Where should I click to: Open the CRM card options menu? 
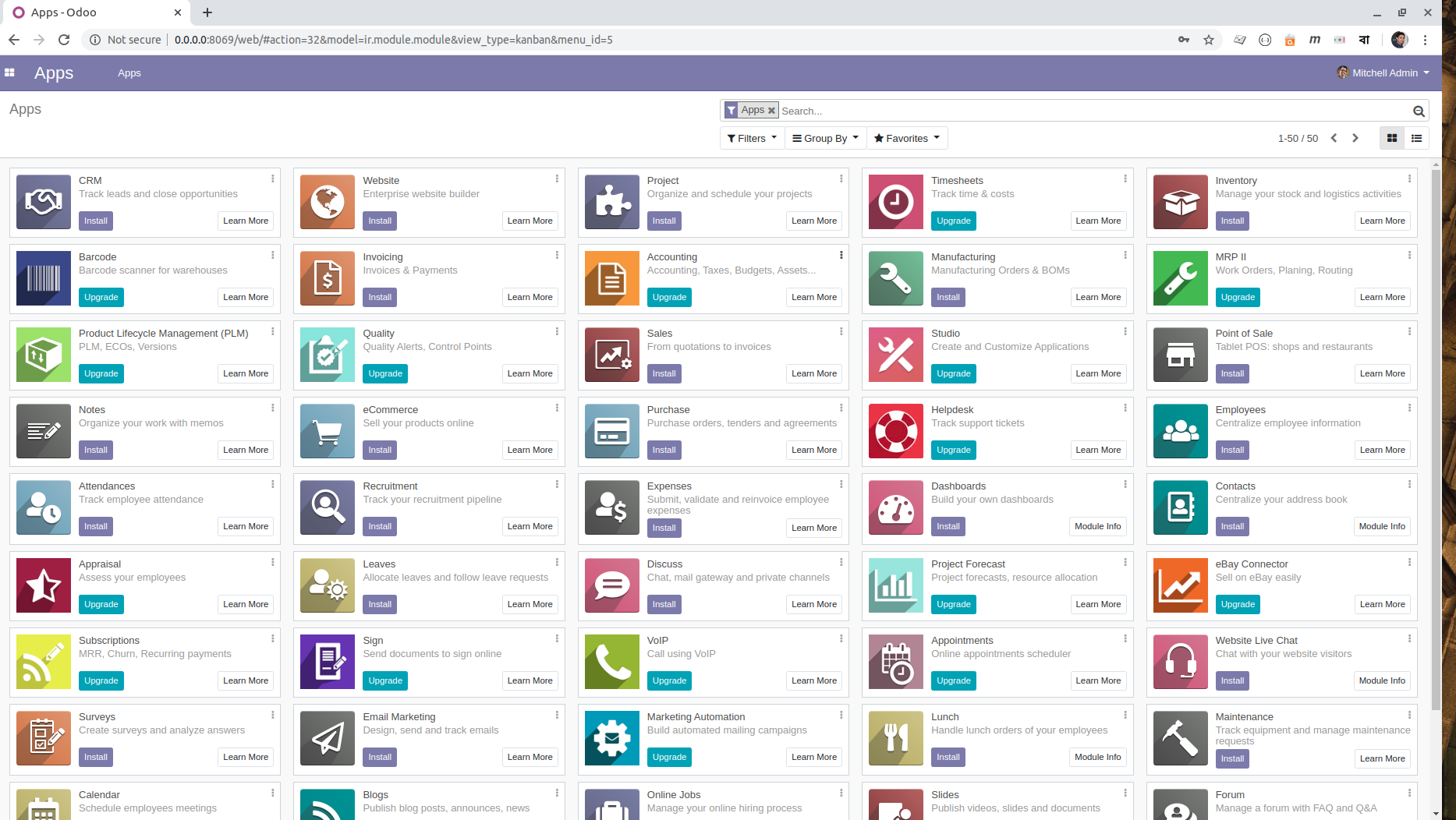pos(273,179)
